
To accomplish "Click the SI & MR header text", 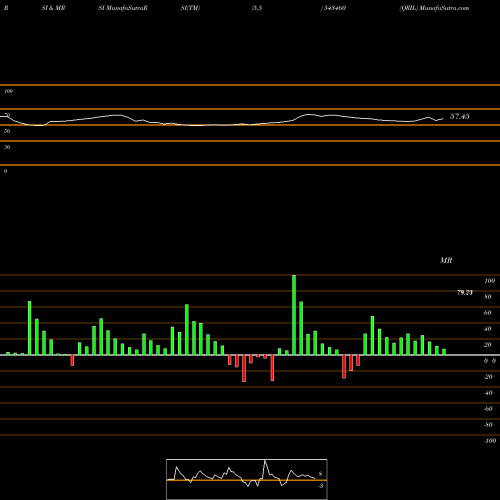I will 53,8.
